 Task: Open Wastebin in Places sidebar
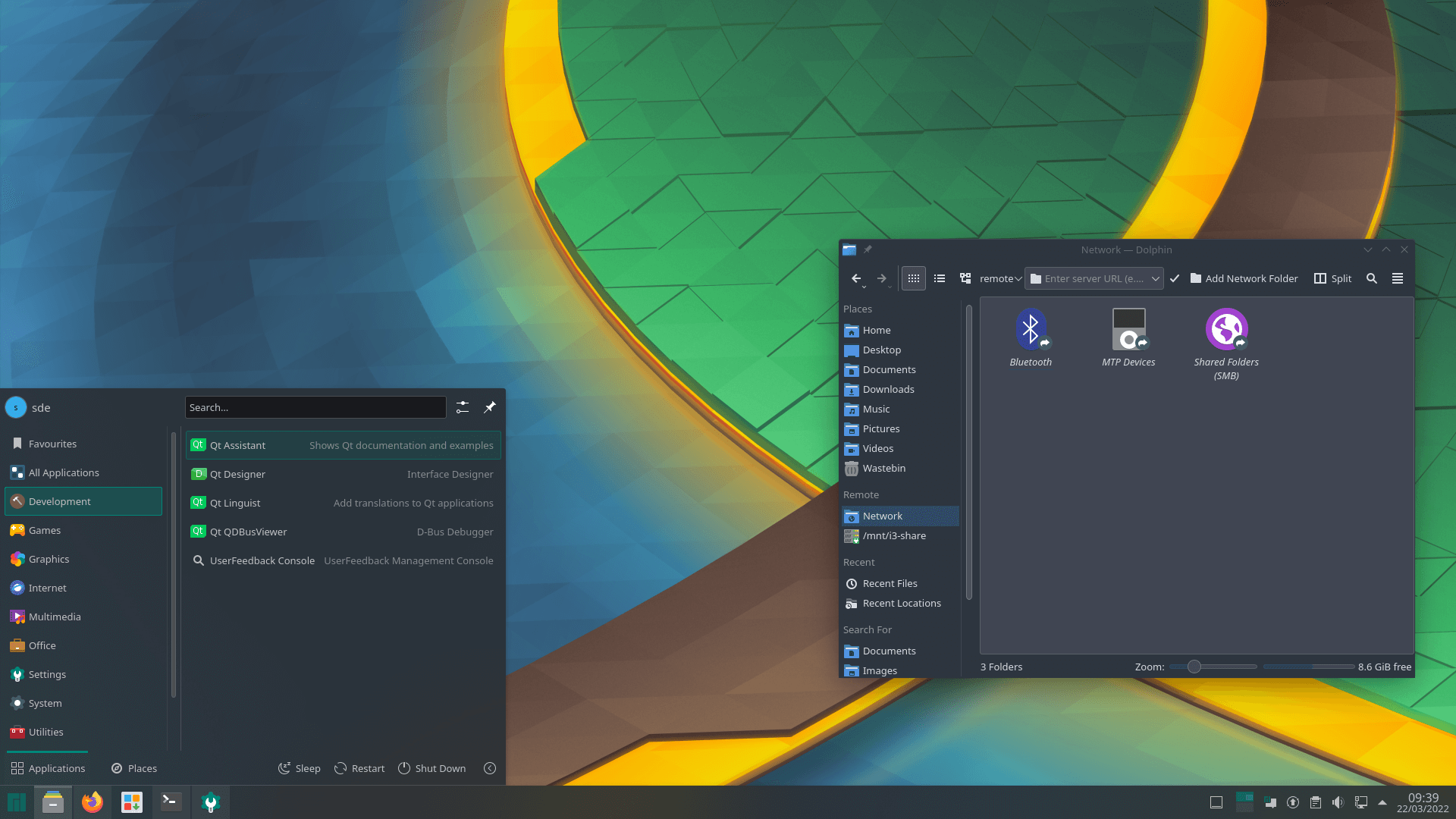click(901, 469)
